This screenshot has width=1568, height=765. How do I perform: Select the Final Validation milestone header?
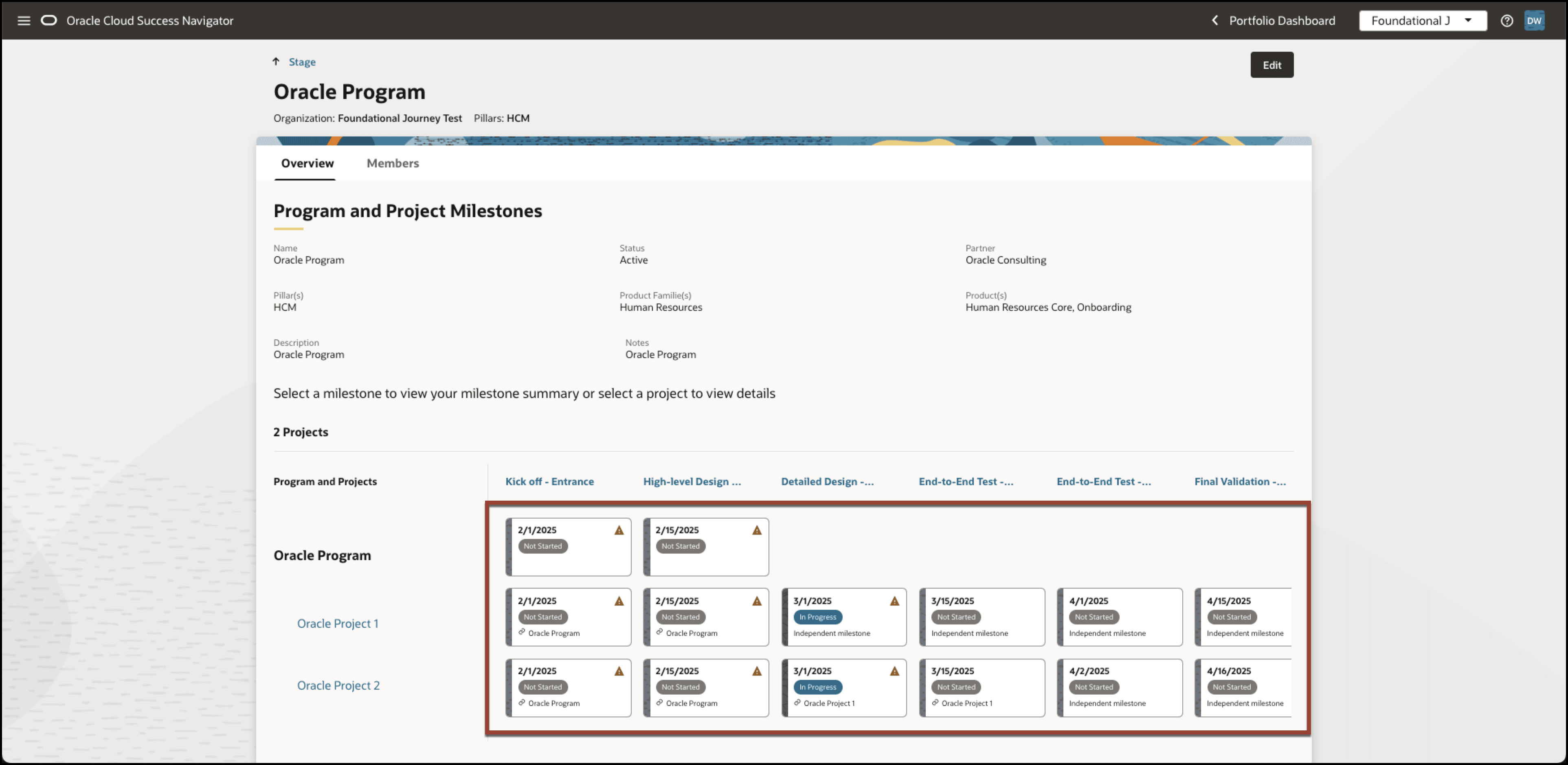(1240, 481)
